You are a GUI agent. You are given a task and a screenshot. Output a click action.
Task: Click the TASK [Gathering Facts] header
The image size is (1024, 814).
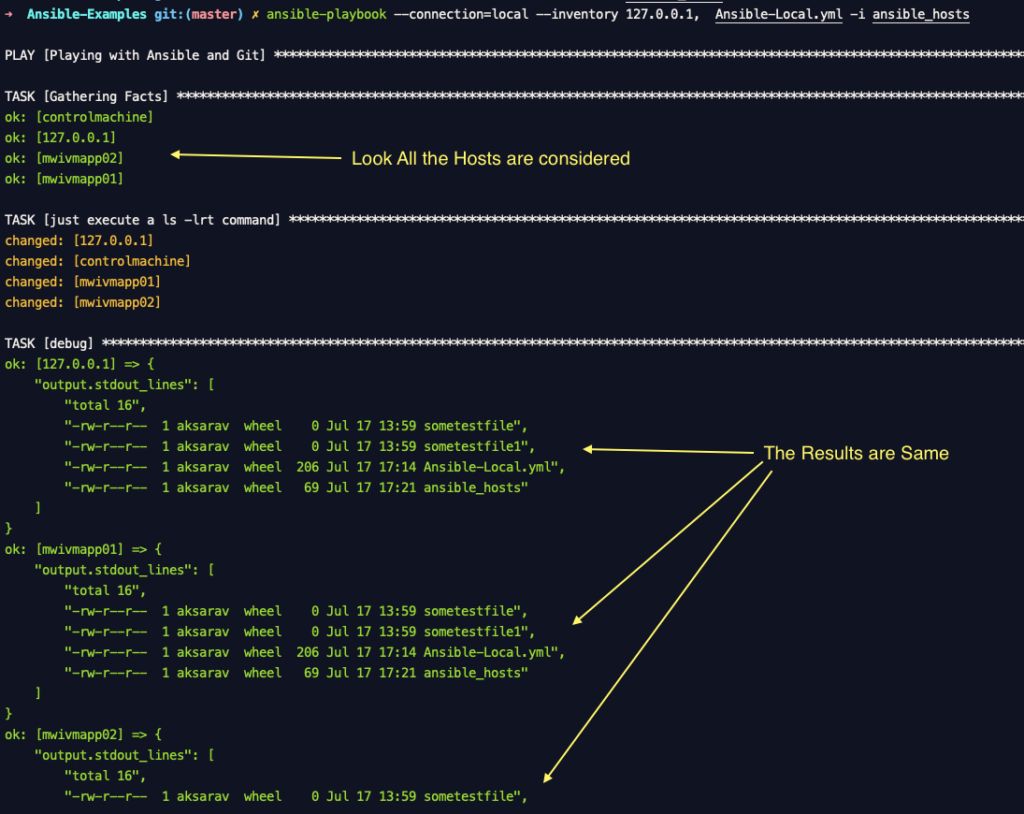click(90, 96)
